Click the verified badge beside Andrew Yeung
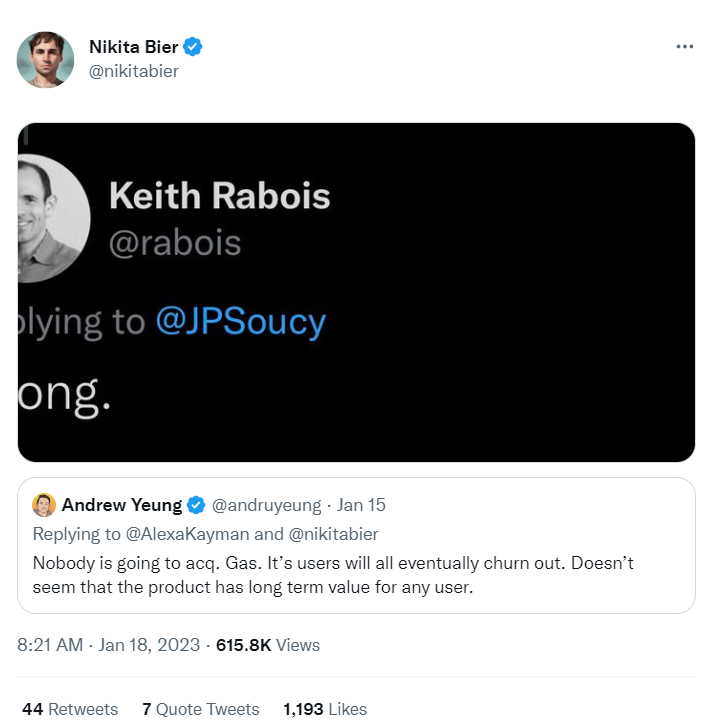 197,505
